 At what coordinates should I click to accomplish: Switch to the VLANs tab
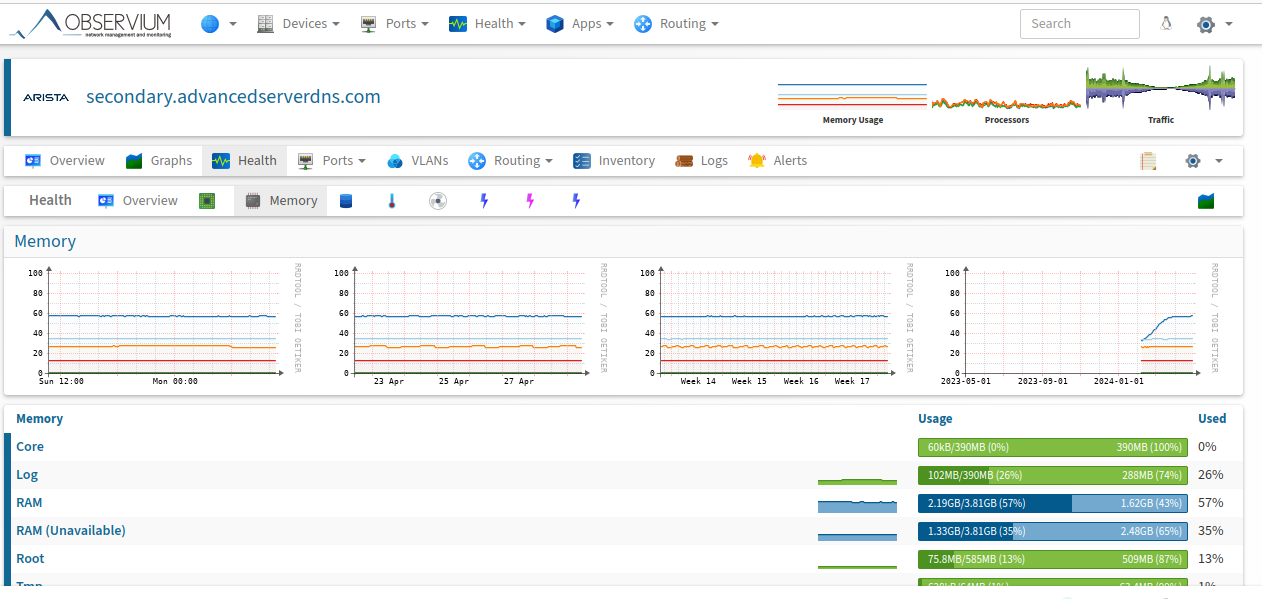click(x=417, y=161)
